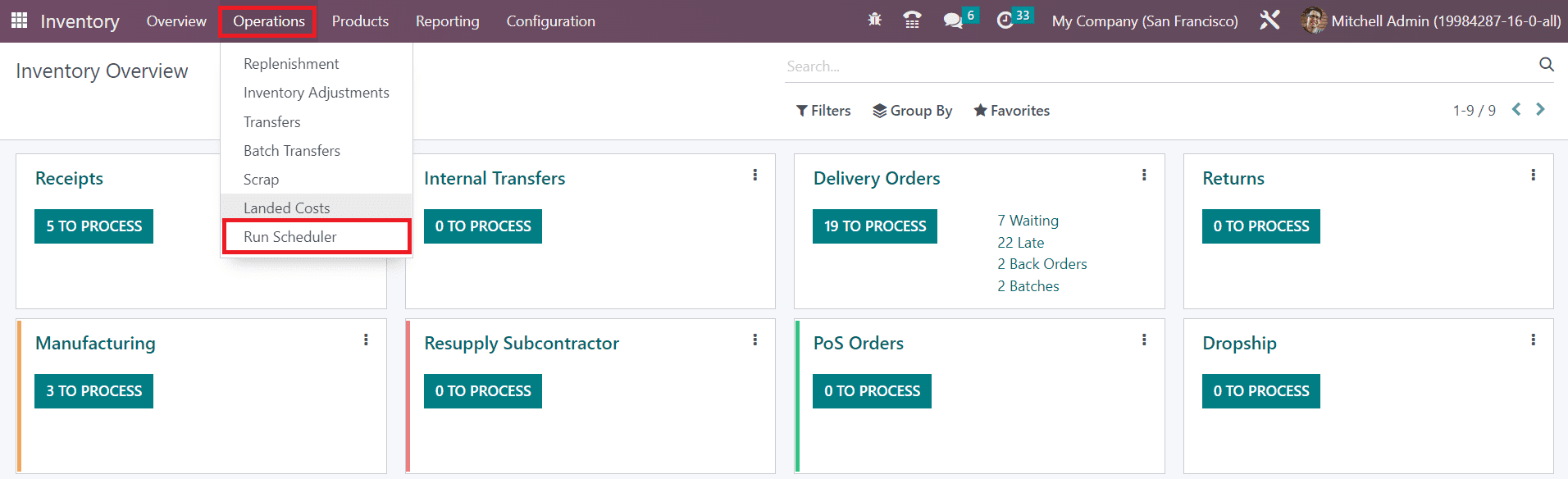
Task: Open the 2 Back Orders link
Action: click(x=1042, y=264)
